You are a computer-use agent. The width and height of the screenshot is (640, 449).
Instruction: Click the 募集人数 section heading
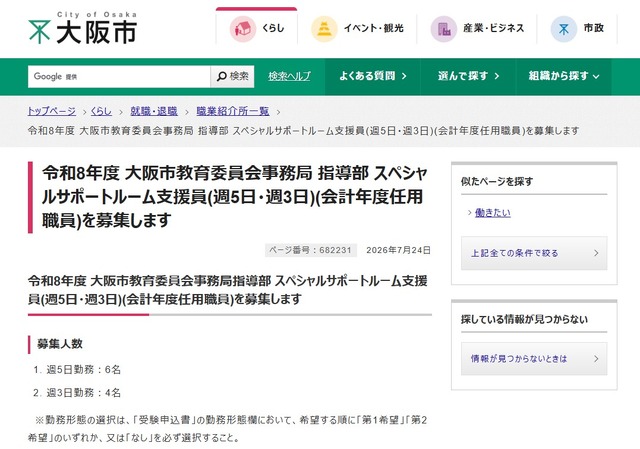pos(60,344)
